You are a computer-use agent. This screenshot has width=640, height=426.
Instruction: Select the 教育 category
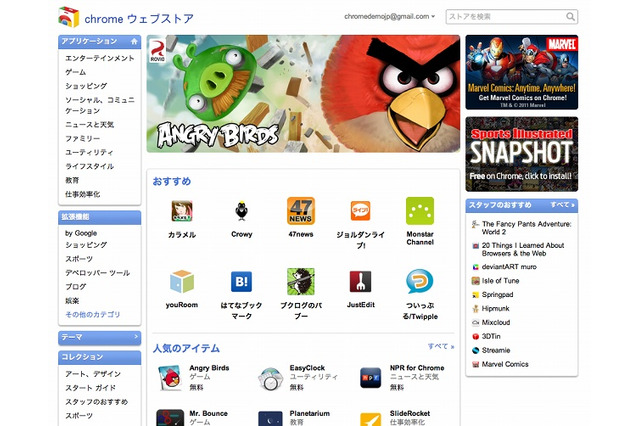pos(72,180)
